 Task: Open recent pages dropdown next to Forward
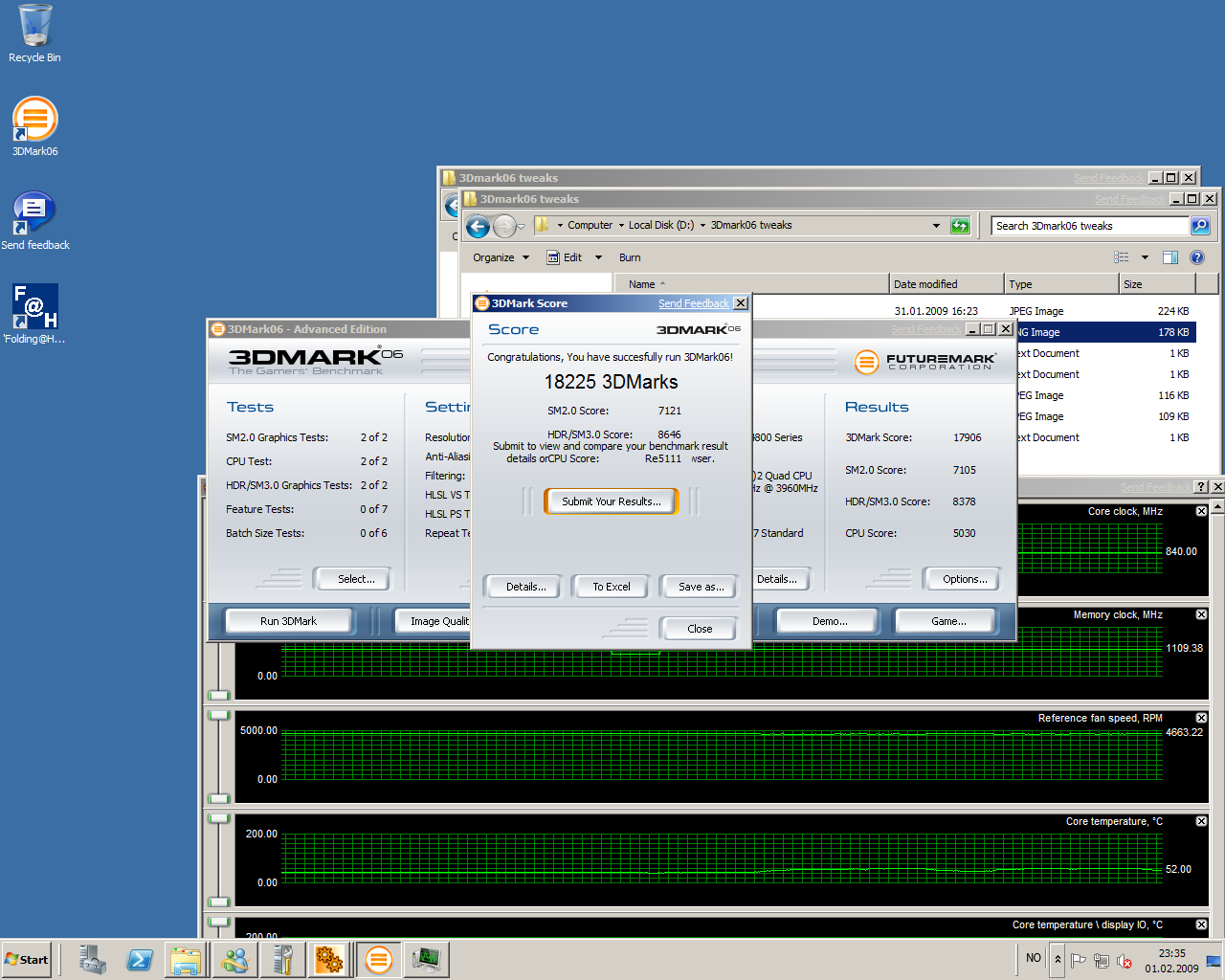[522, 227]
